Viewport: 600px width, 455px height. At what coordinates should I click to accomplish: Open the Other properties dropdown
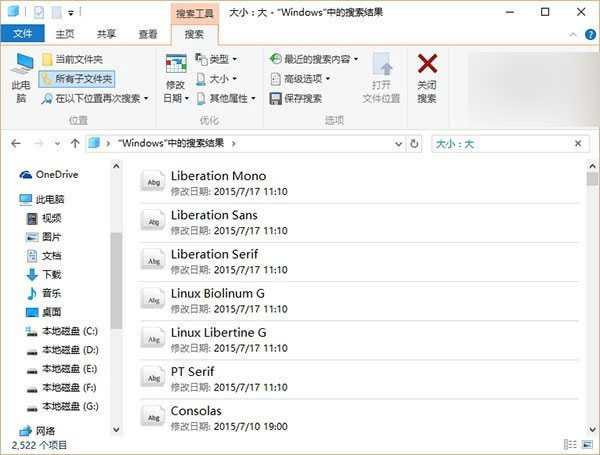coord(226,99)
